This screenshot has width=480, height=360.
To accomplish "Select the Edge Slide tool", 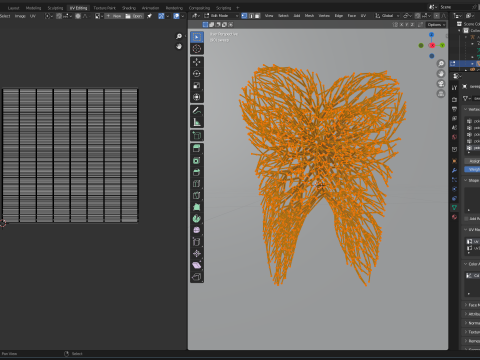I will pos(197,242).
